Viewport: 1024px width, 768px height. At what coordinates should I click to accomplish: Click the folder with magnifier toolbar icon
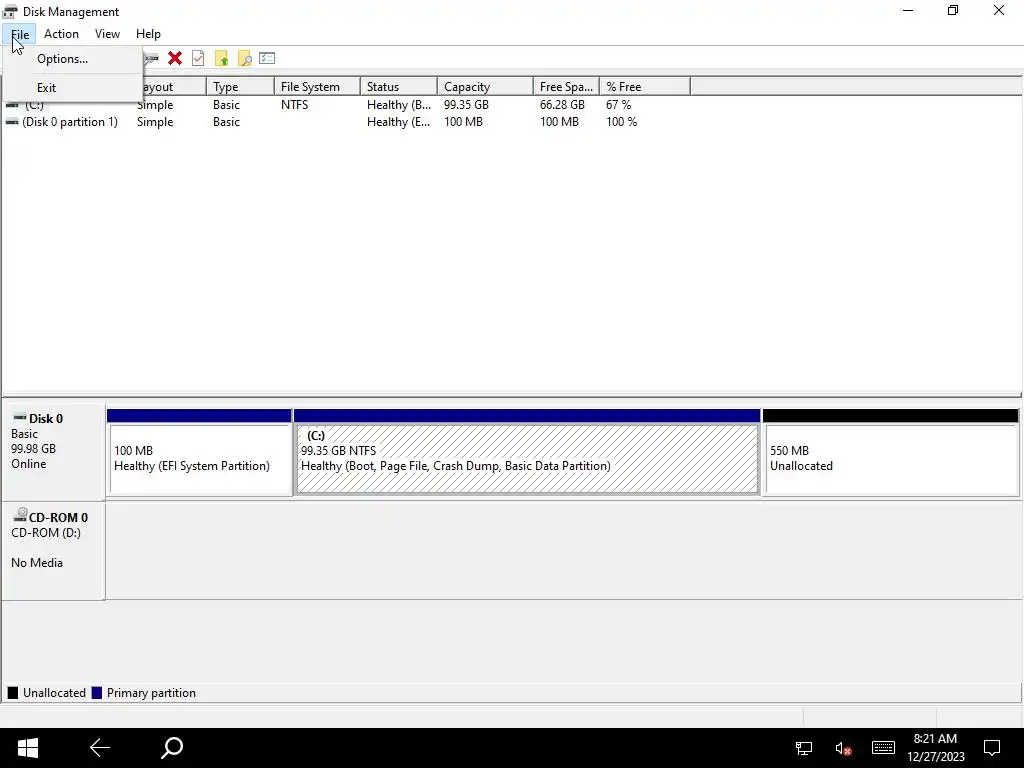coord(244,58)
